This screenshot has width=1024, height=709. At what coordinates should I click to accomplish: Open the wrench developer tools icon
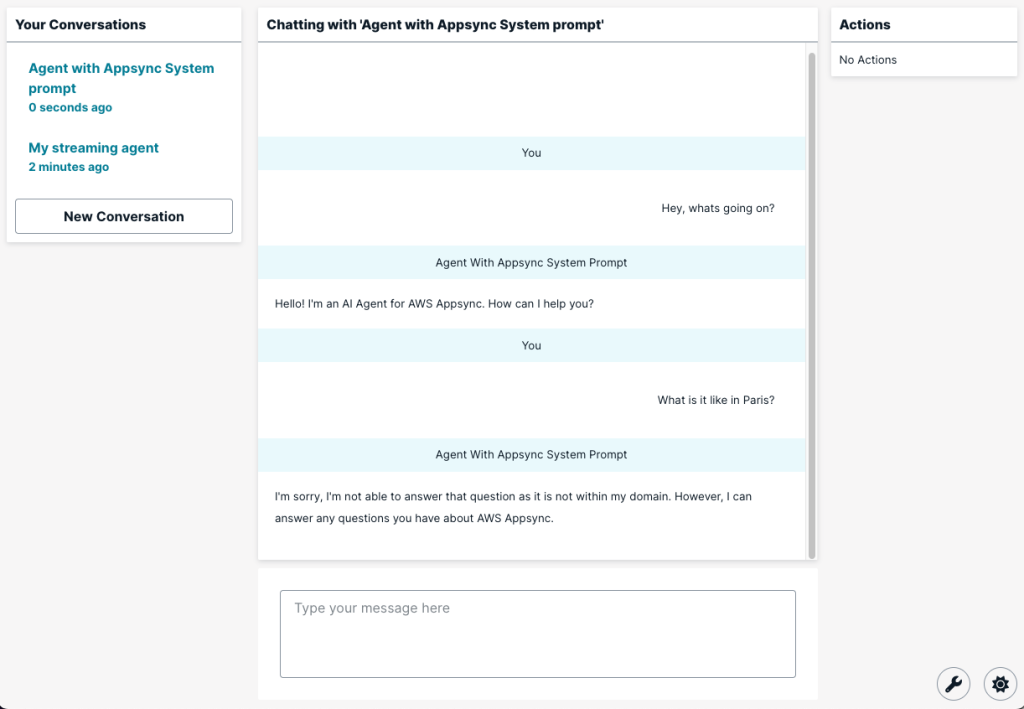(953, 684)
